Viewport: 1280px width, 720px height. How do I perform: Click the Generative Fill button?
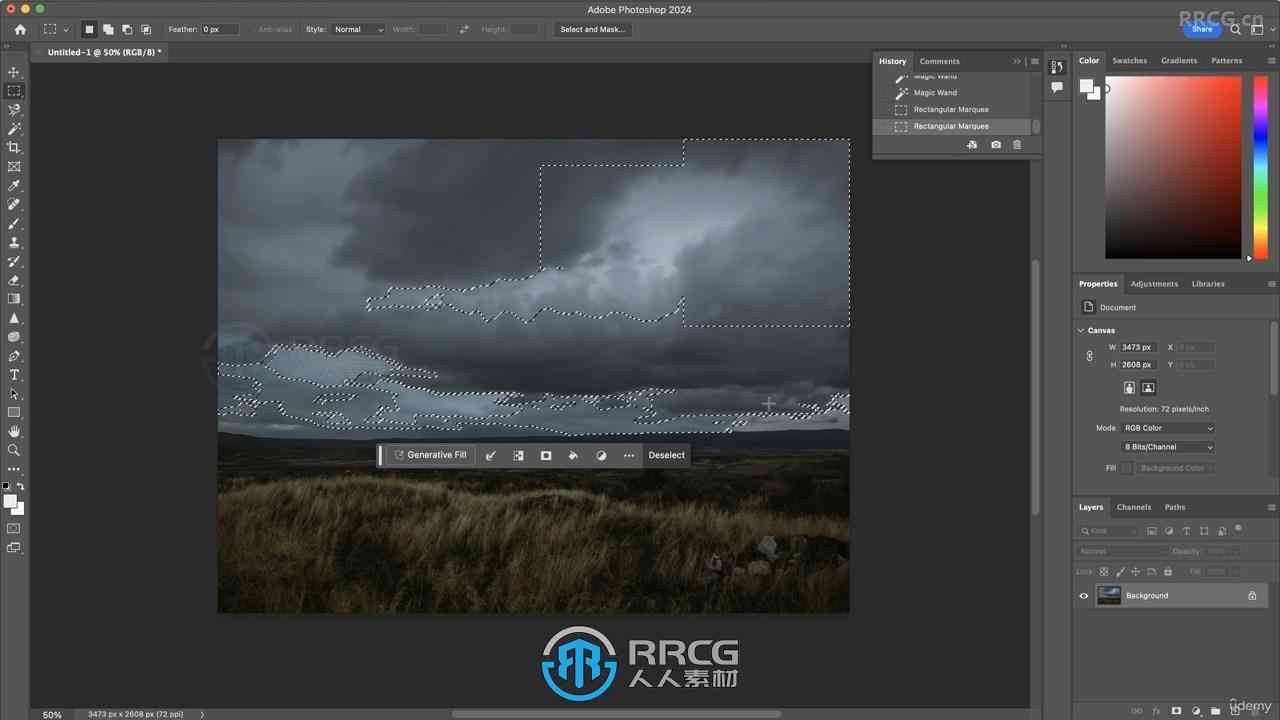pos(430,455)
